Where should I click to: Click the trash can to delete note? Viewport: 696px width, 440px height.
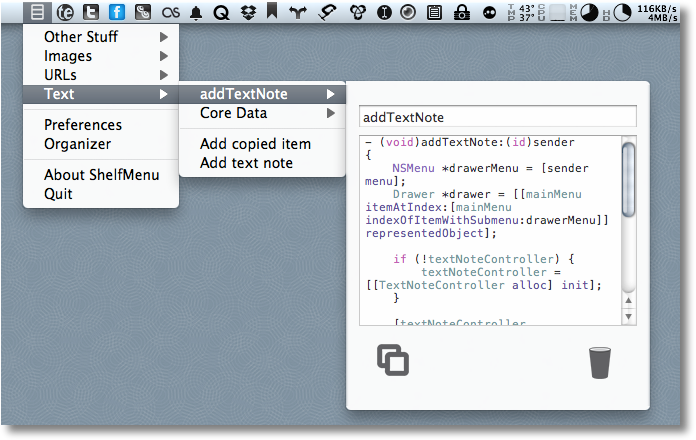click(x=599, y=361)
